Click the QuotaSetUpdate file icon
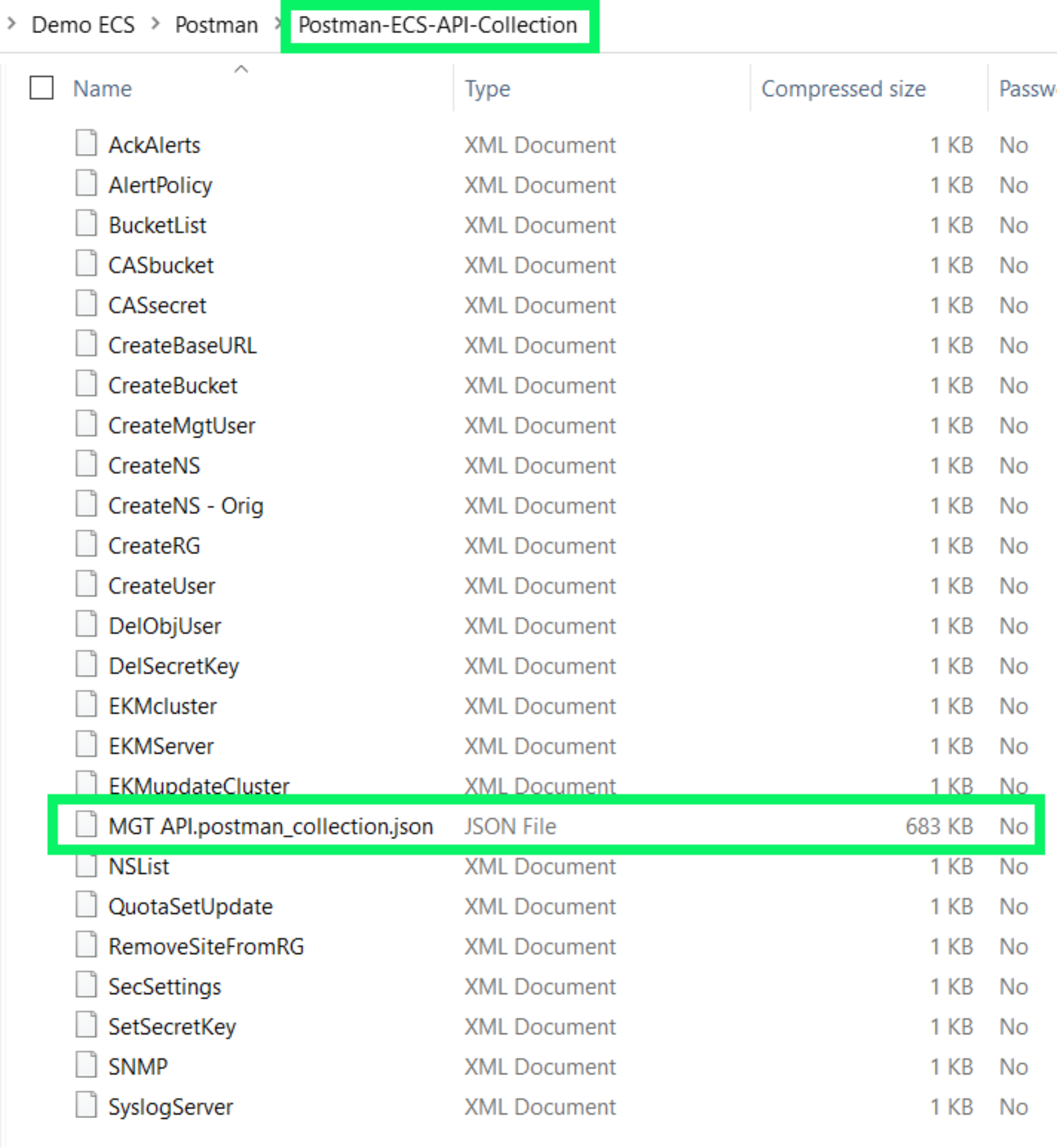 [x=86, y=904]
